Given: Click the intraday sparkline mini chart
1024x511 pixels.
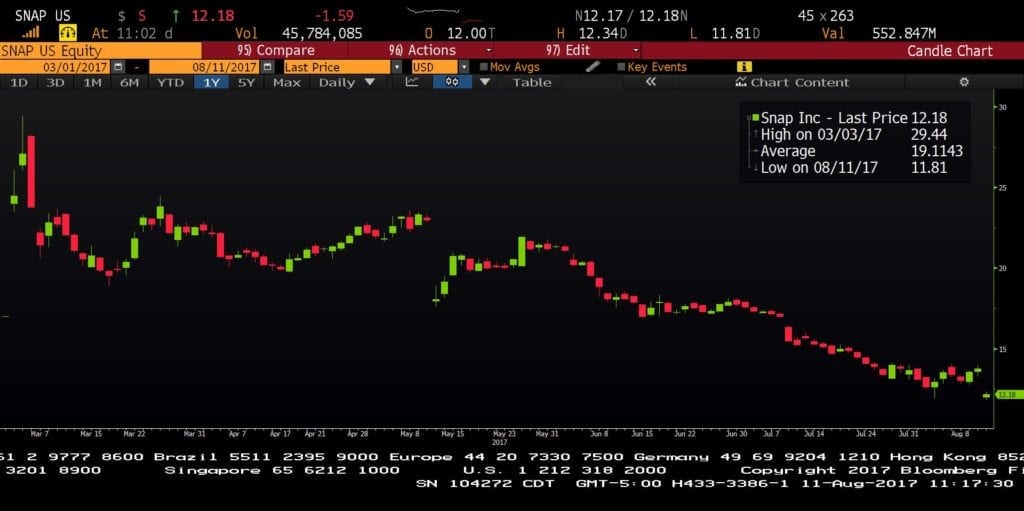Looking at the screenshot, I should coord(444,15).
